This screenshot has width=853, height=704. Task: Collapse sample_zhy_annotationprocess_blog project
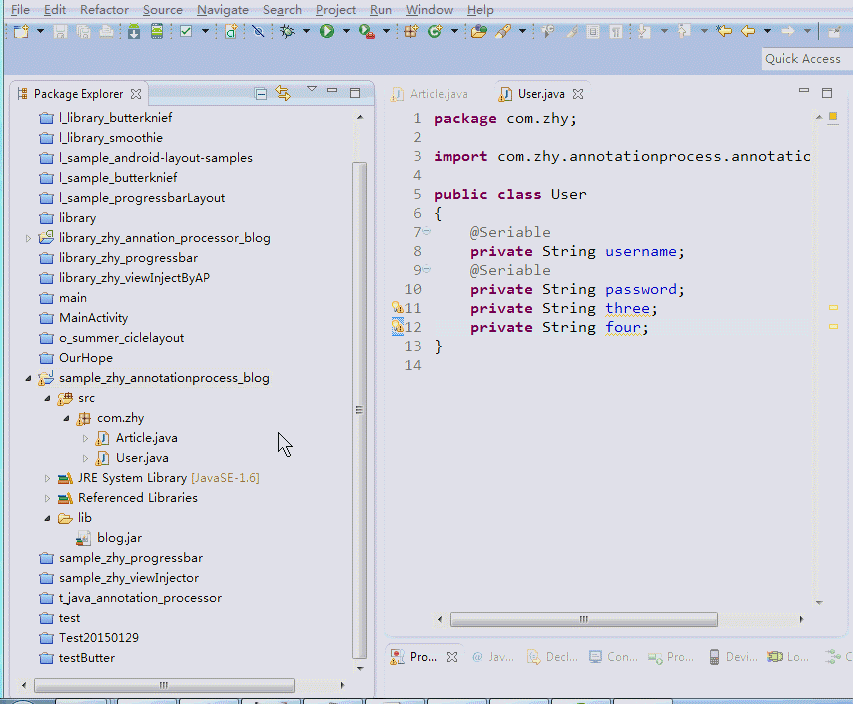point(28,378)
